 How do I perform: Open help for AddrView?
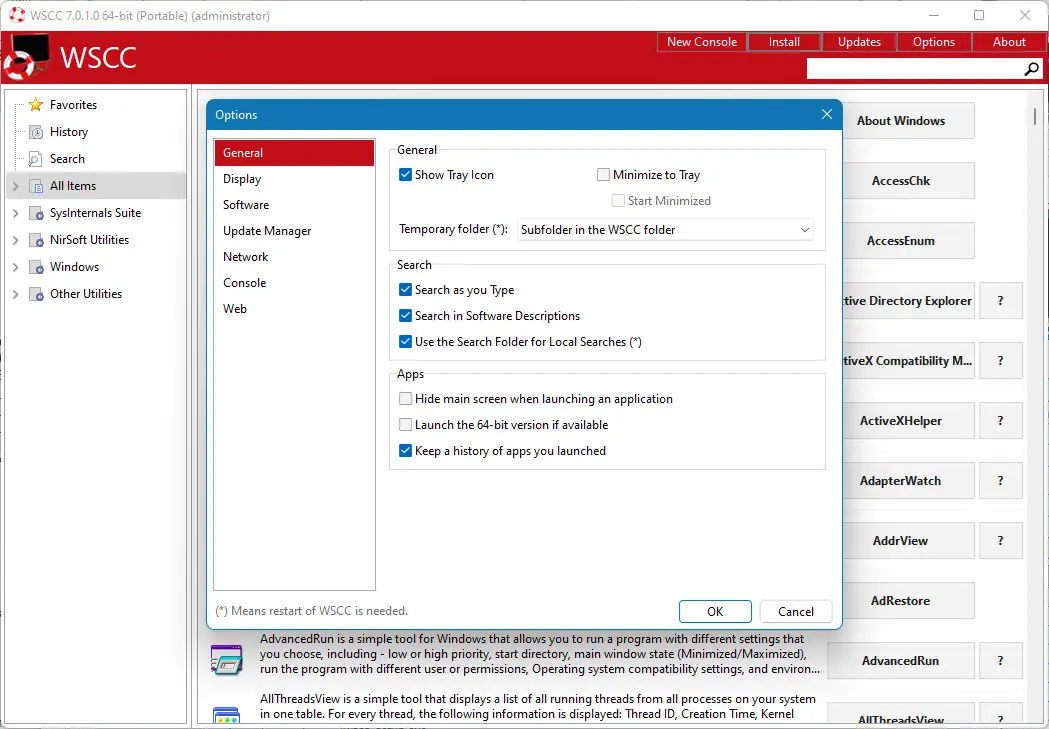click(x=1001, y=540)
